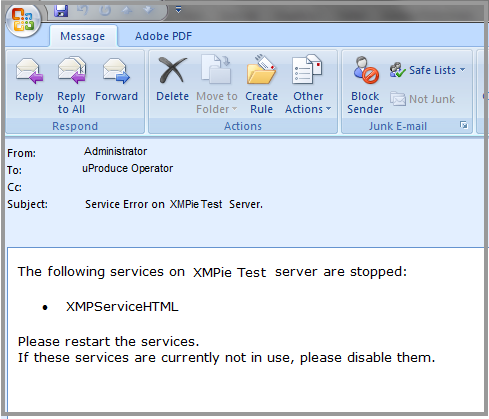Open Create Rule folder icon
This screenshot has height=419, width=489.
(x=261, y=69)
